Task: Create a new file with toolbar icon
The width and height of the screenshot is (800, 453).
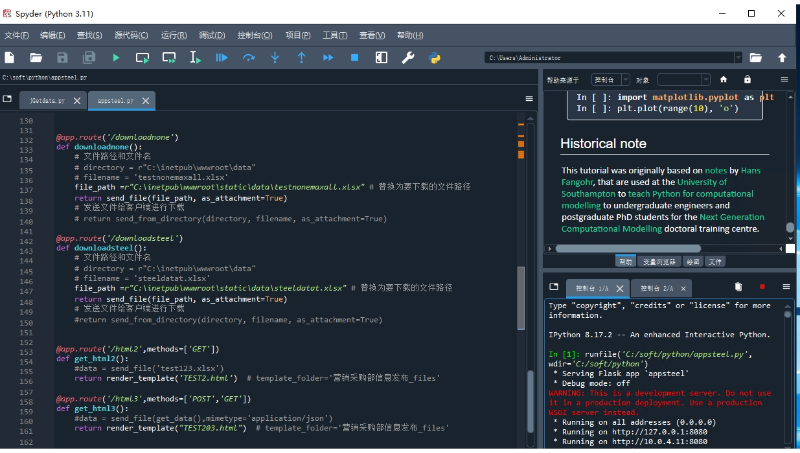Action: 10,58
